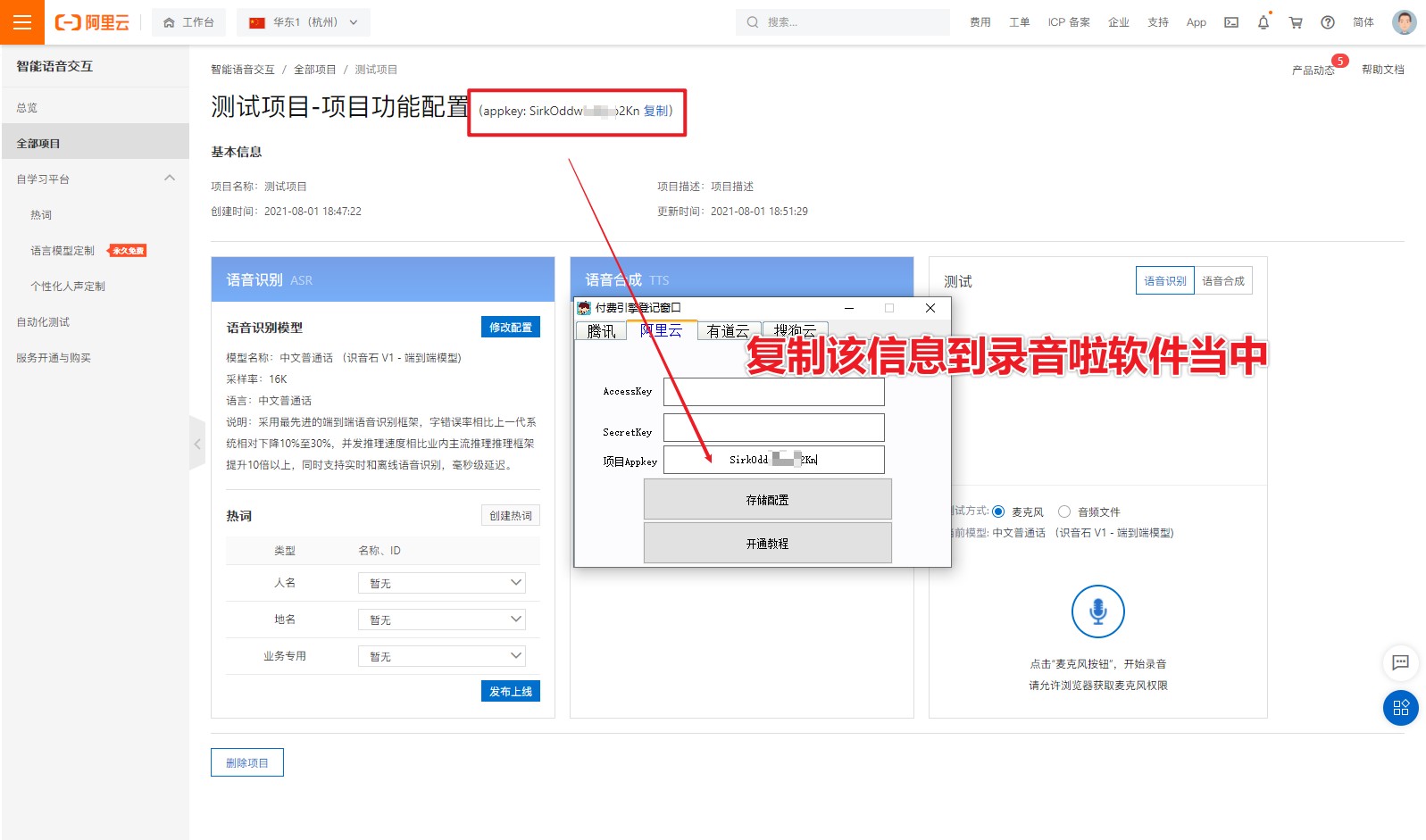Open the Cloud Shell terminal icon
1426x840 pixels.
tap(1231, 22)
